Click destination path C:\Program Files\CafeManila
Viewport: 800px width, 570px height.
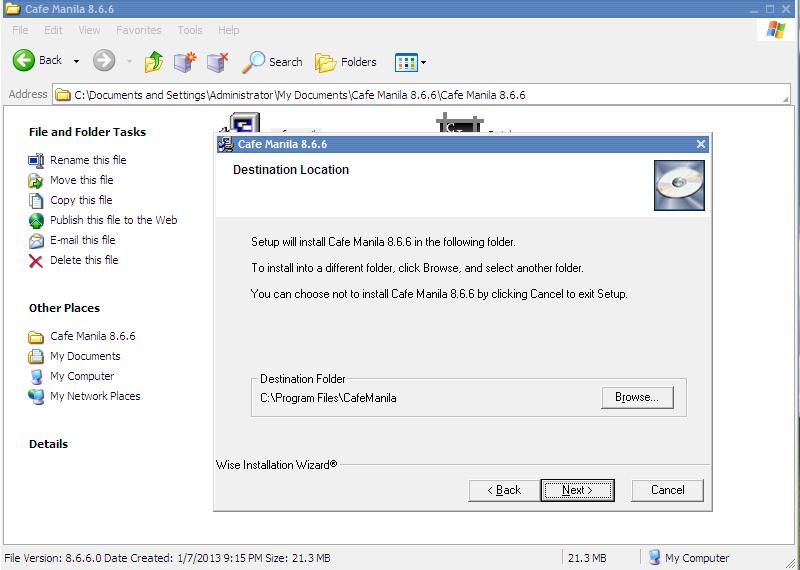tap(328, 398)
